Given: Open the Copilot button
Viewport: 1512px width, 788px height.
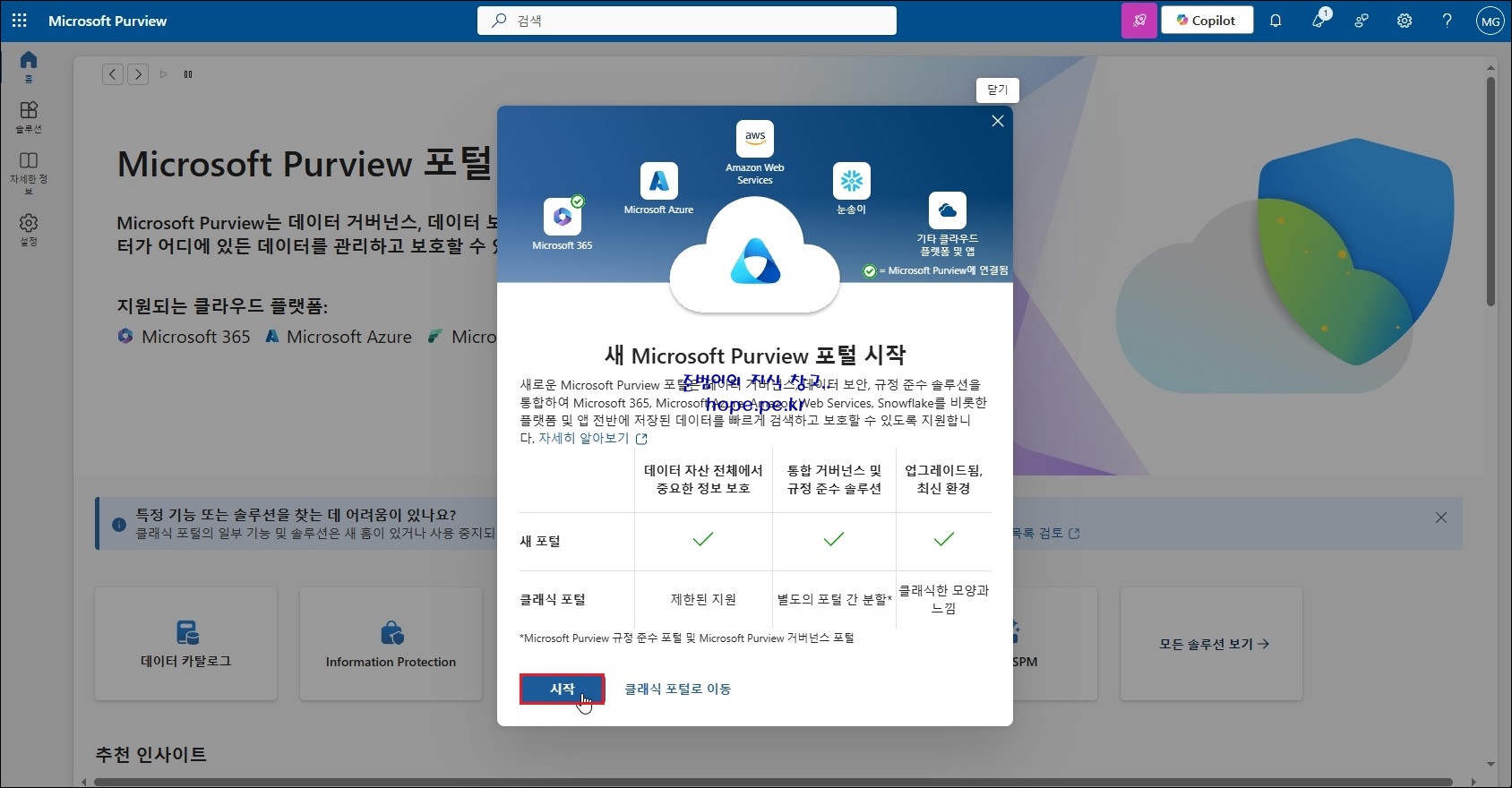Looking at the screenshot, I should [1207, 21].
